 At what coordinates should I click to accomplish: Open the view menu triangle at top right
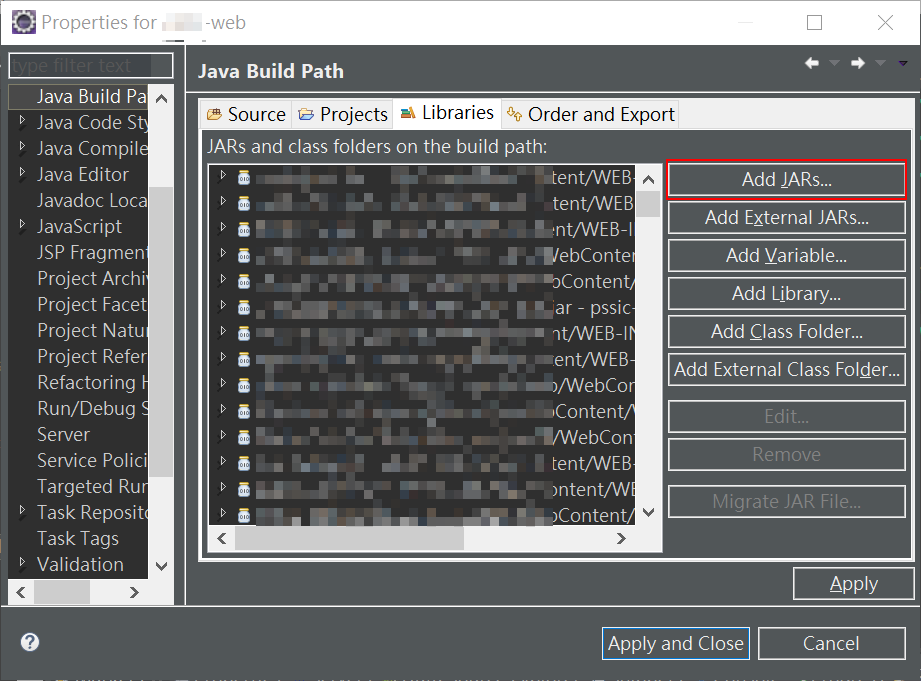(x=903, y=63)
